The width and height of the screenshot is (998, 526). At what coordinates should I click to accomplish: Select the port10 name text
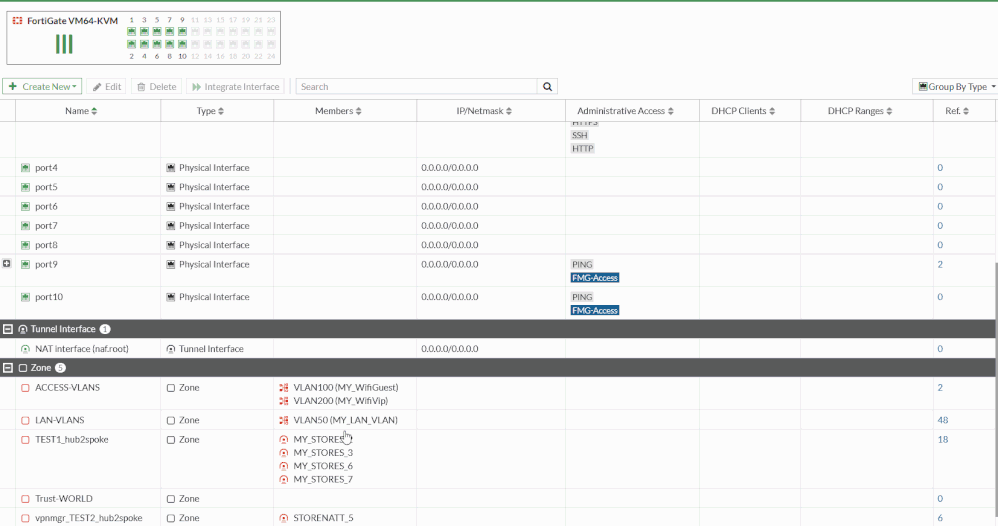point(49,297)
